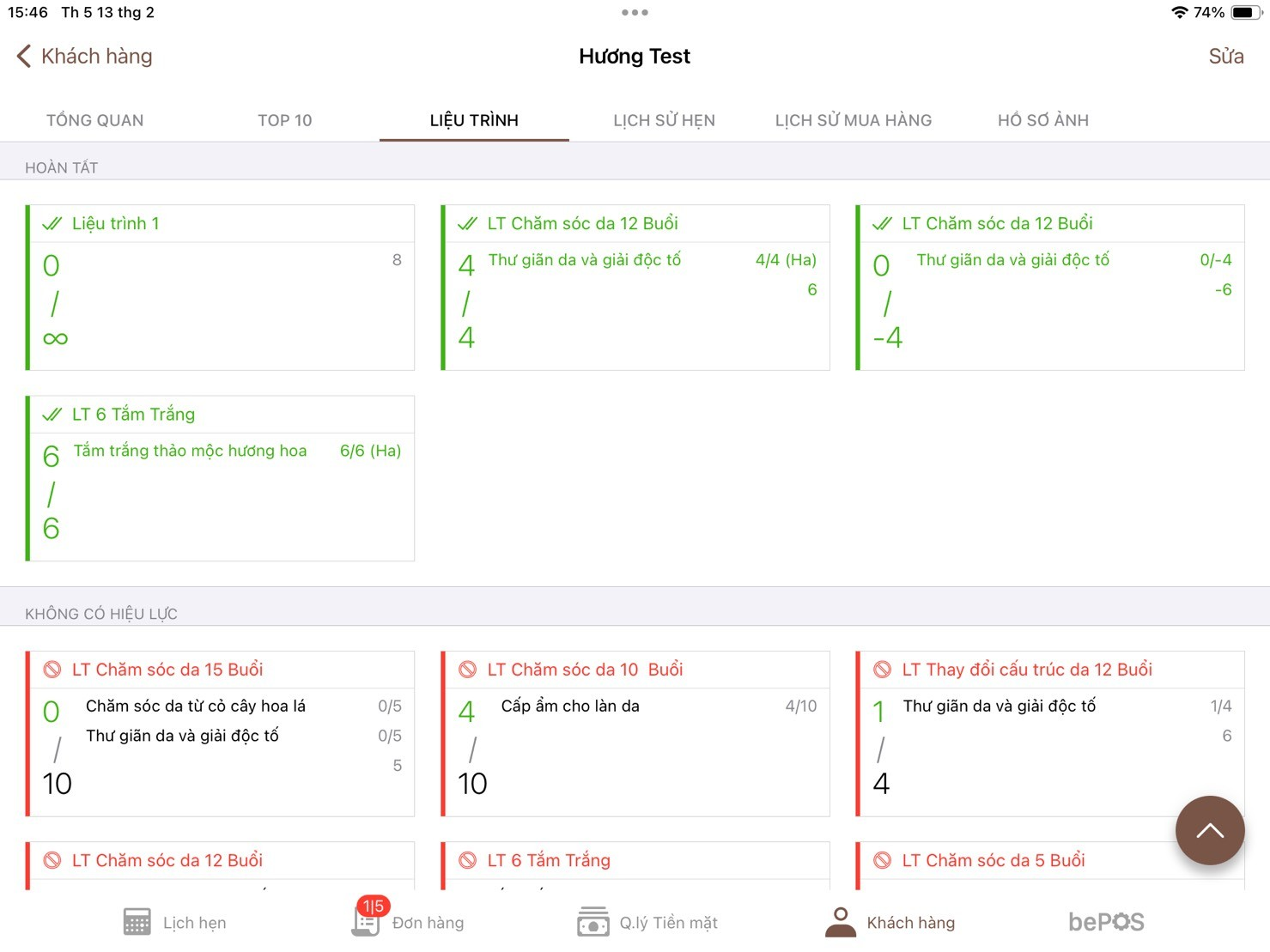The height and width of the screenshot is (952, 1270).
Task: Tap the invalid icon on LT Chăm sóc da 5 Buổi
Action: 882,860
